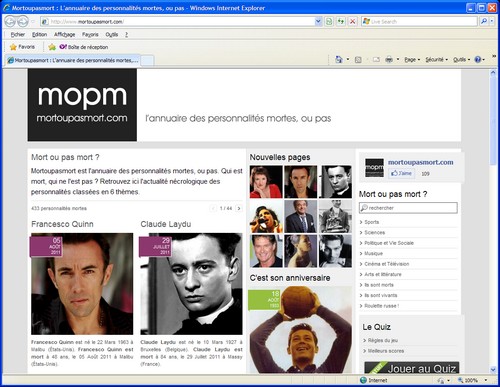This screenshot has height=387, width=500.
Task: Click the J'aime thumbs-up button
Action: (x=401, y=173)
